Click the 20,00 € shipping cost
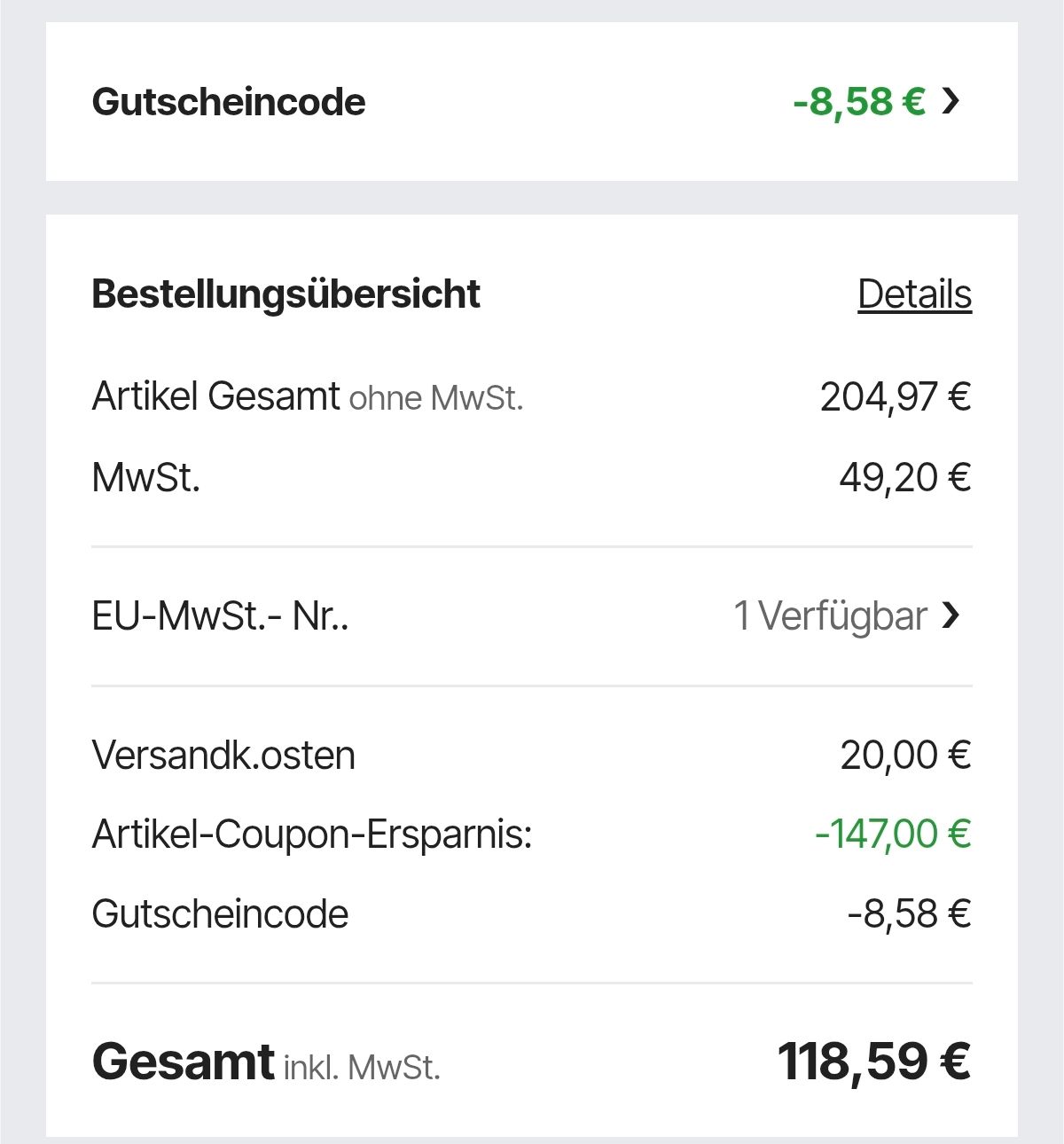This screenshot has width=1064, height=1144. (905, 756)
